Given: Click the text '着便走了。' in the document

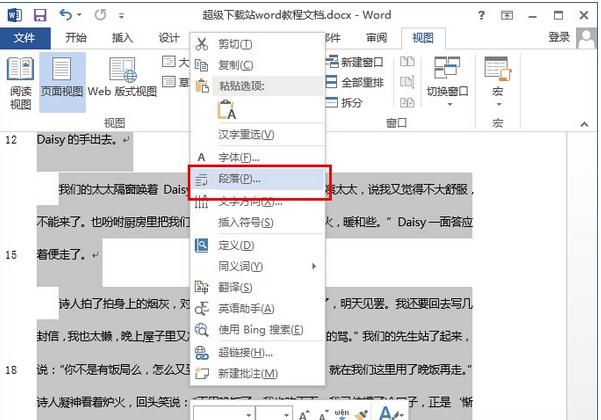Looking at the screenshot, I should pyautogui.click(x=61, y=254).
